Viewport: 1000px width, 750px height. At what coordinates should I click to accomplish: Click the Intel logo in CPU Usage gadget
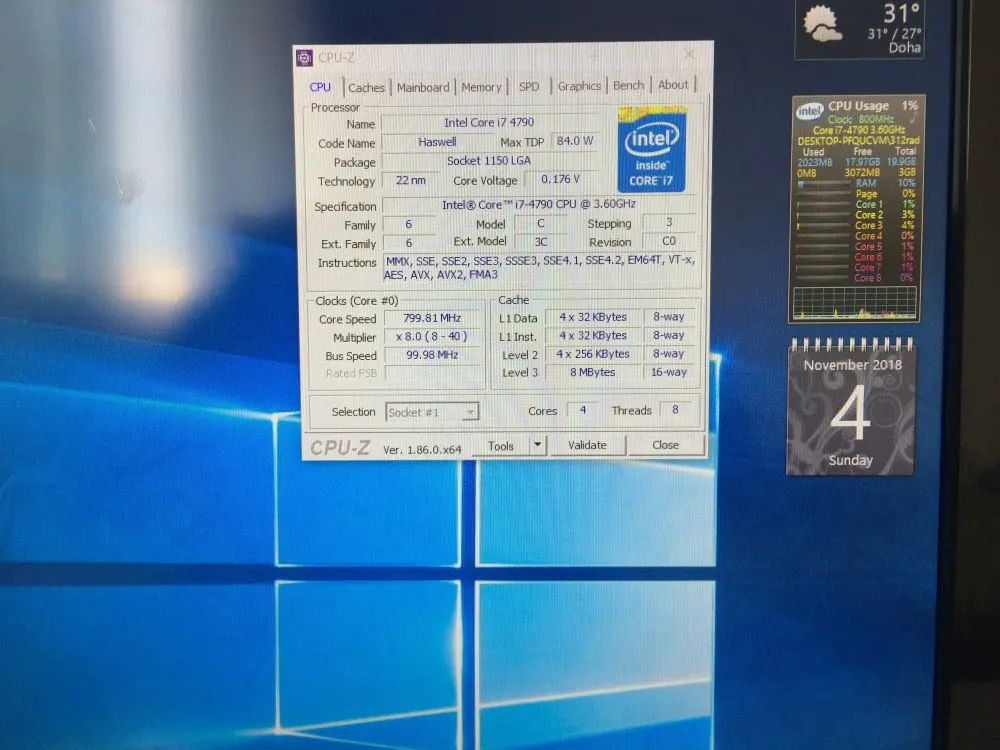(809, 111)
